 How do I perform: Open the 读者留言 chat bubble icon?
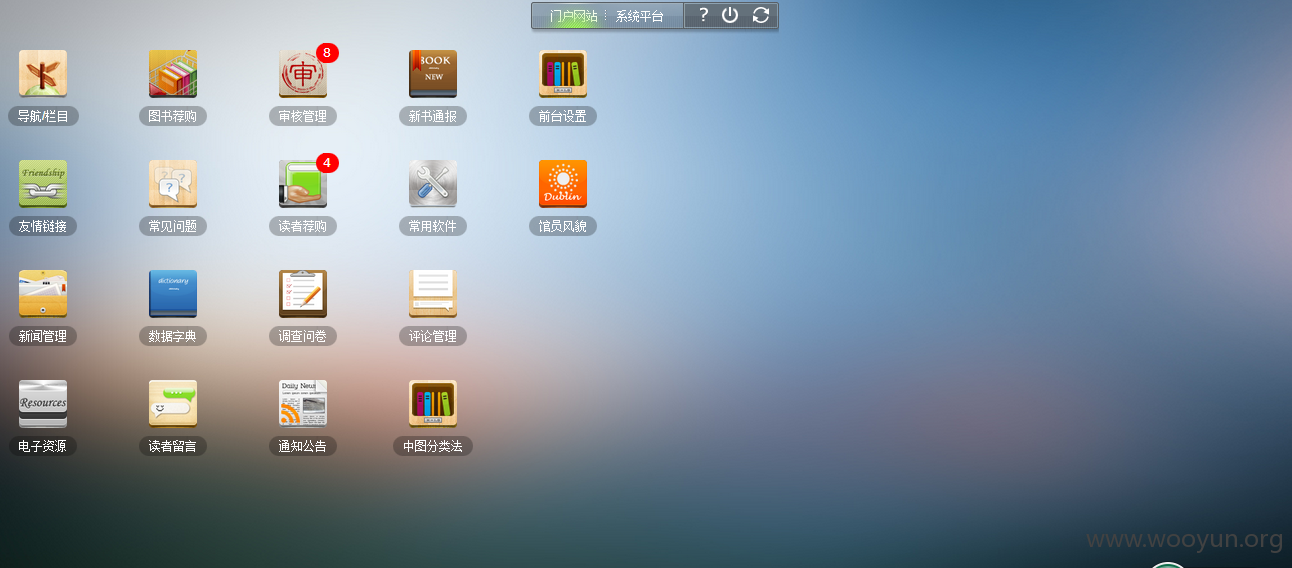click(x=173, y=404)
